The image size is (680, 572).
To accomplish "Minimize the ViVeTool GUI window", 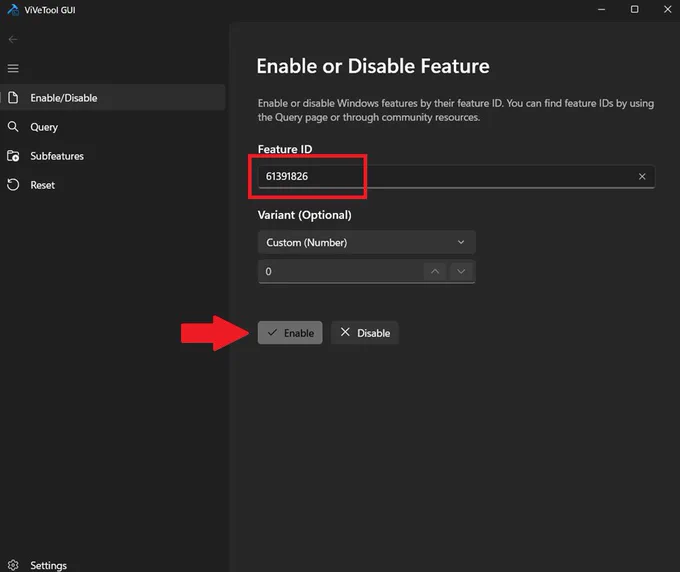I will click(602, 10).
